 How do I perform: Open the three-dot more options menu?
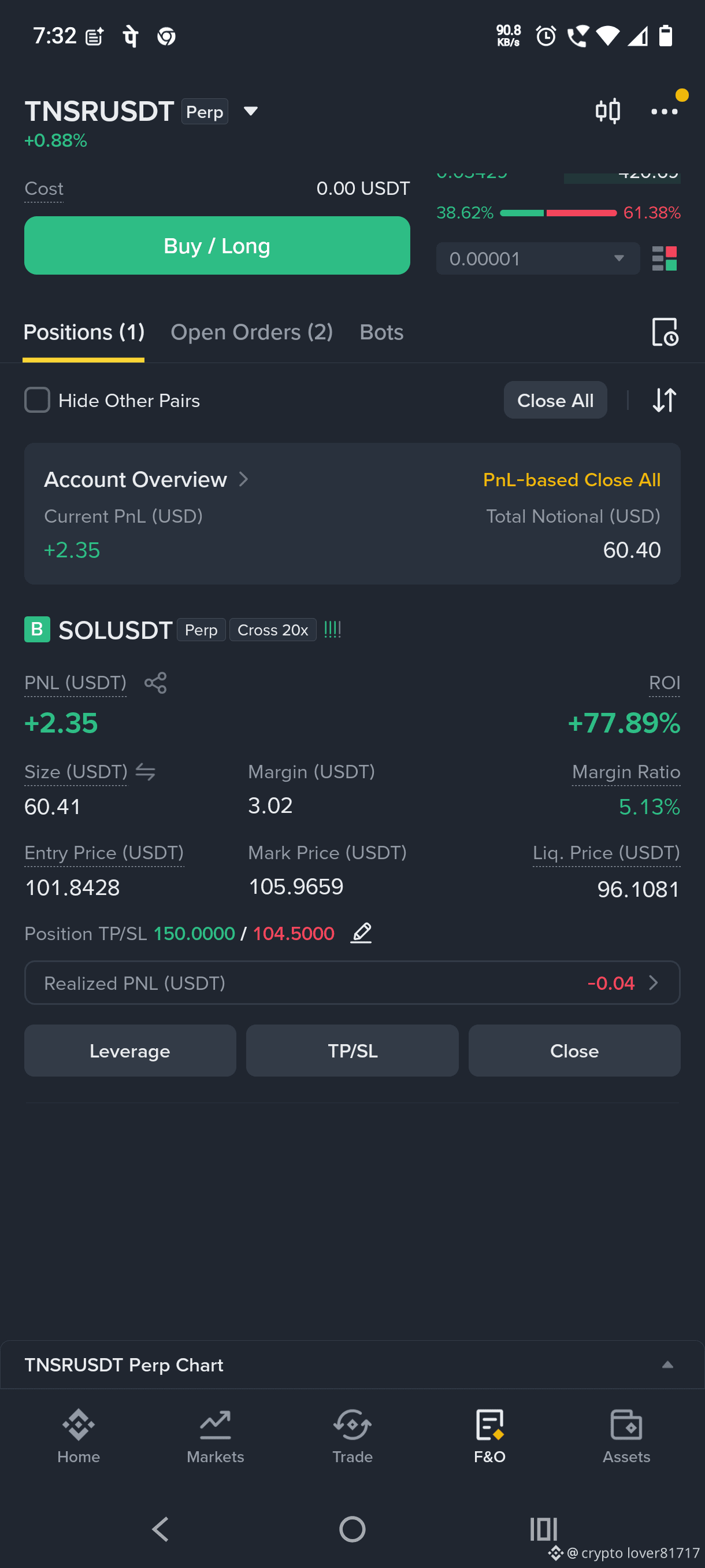[663, 112]
